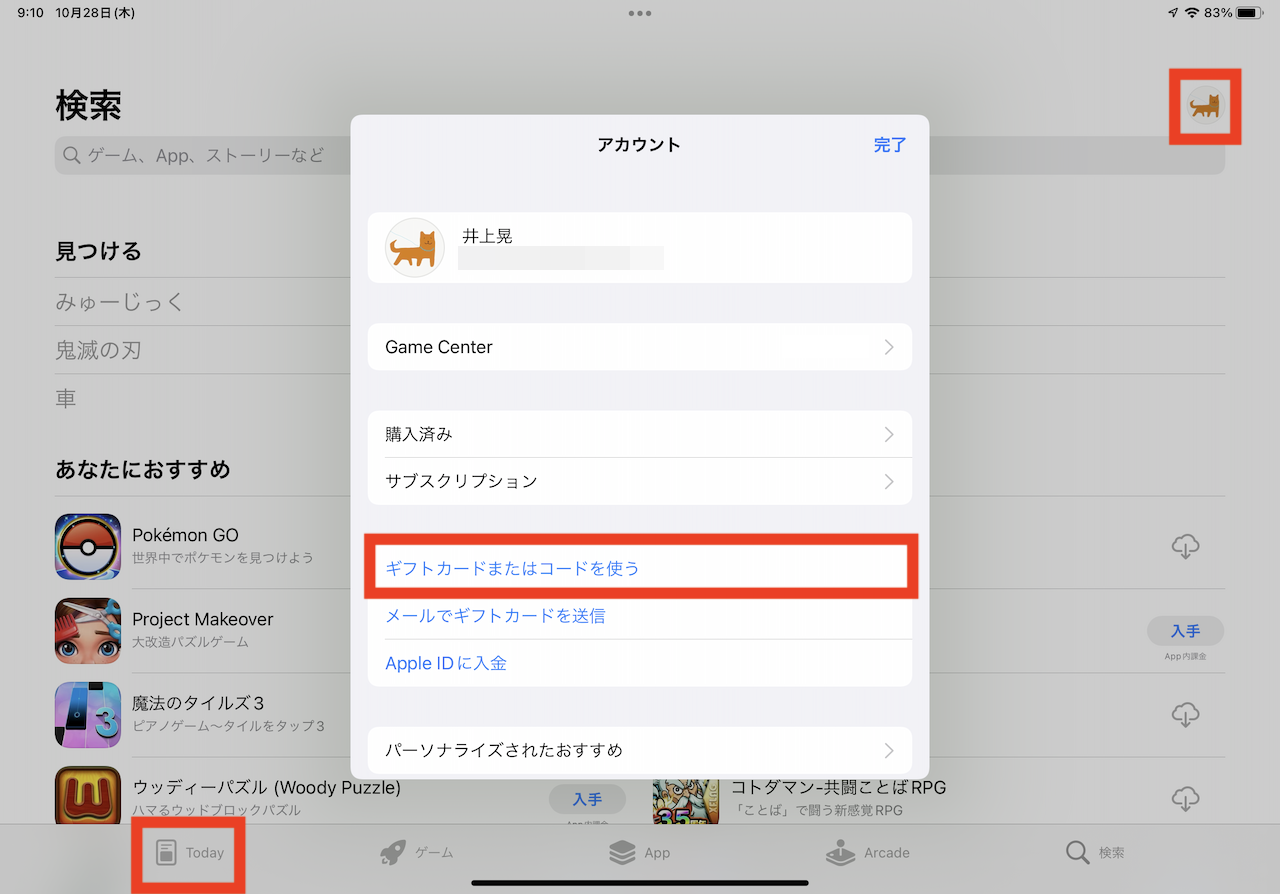Expand サブスクリプション chevron
Screen dimensions: 1280x894
(x=889, y=481)
